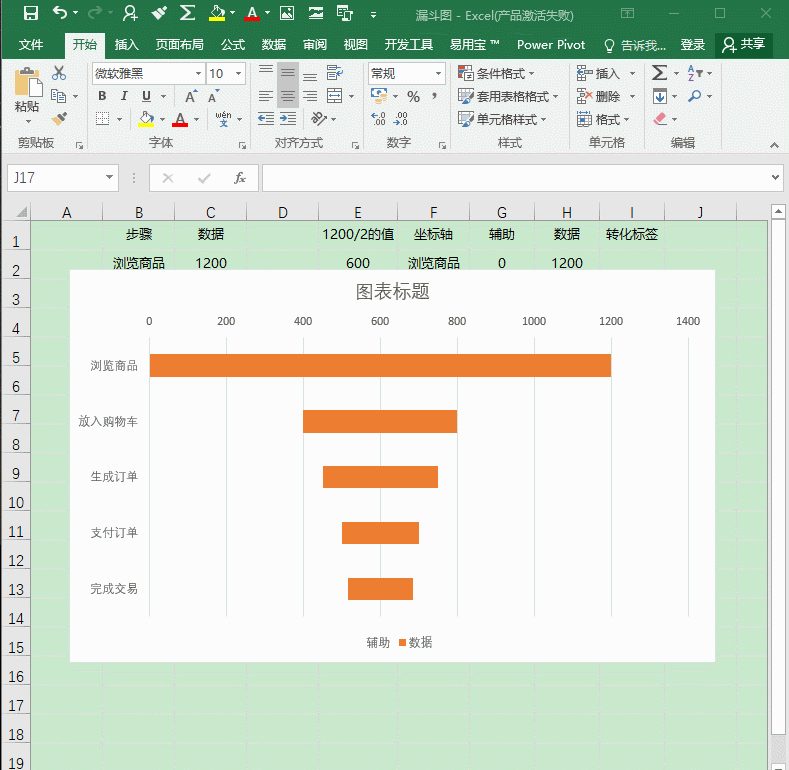Image resolution: width=789 pixels, height=770 pixels.
Task: Apply quick-access toolbar yellow fill bucket
Action: tap(217, 13)
